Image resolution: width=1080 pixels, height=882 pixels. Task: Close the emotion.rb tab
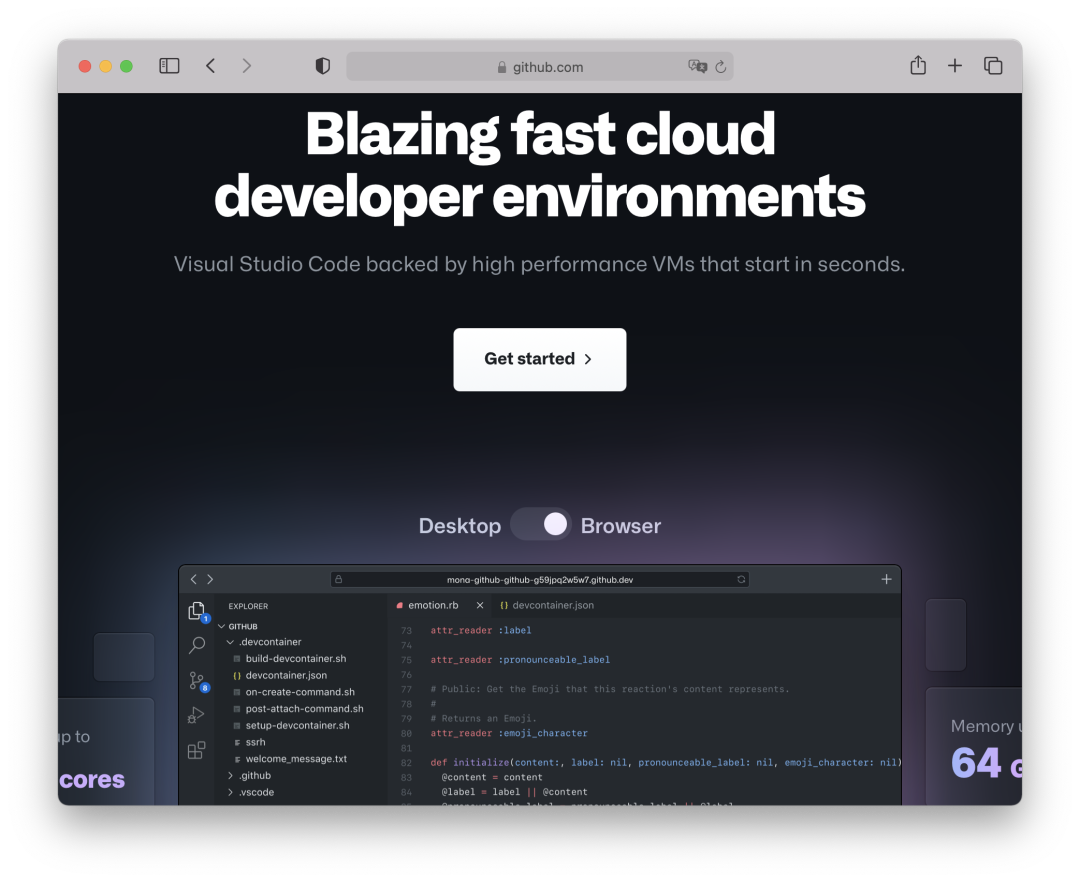(480, 605)
